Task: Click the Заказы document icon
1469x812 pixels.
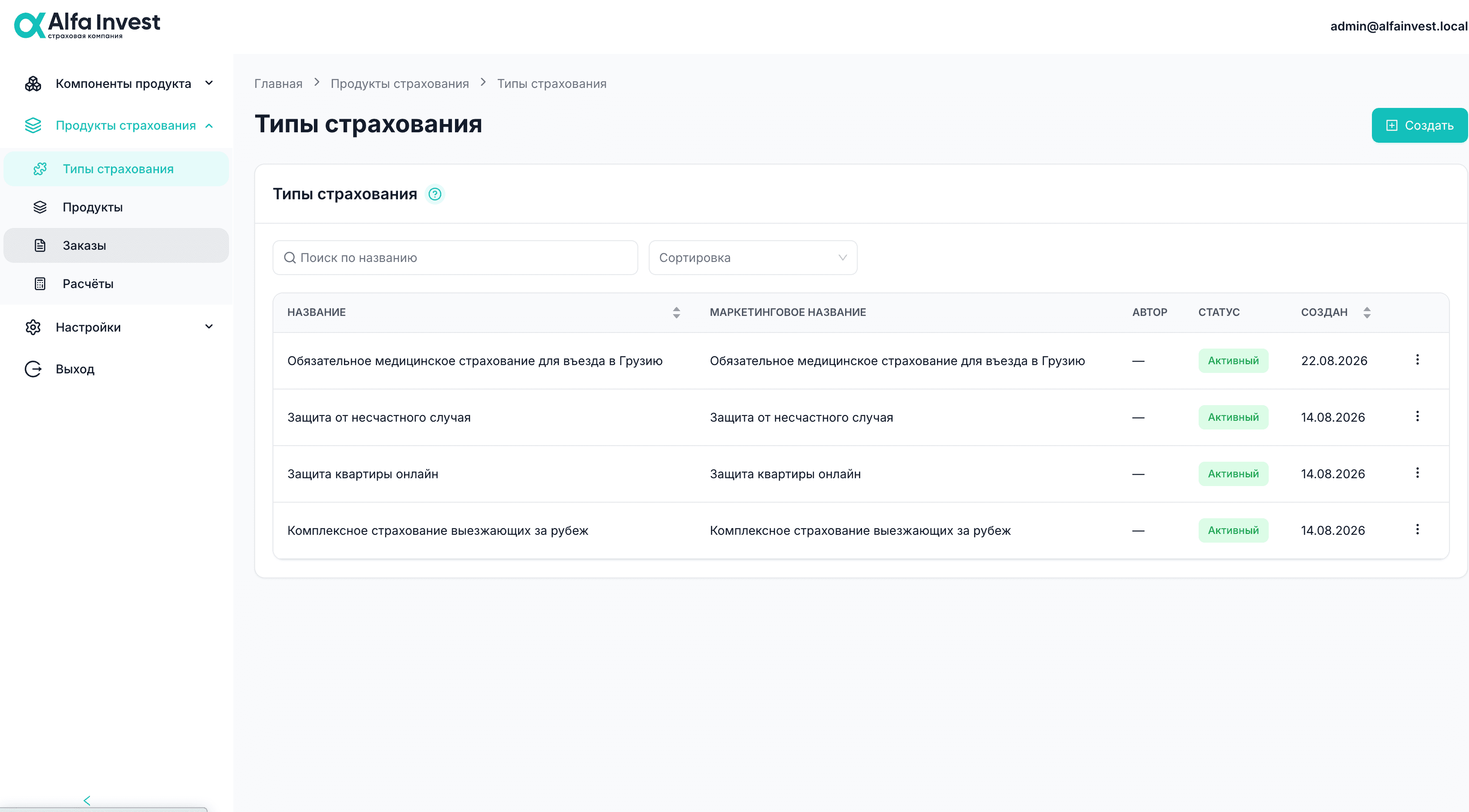Action: pos(40,245)
